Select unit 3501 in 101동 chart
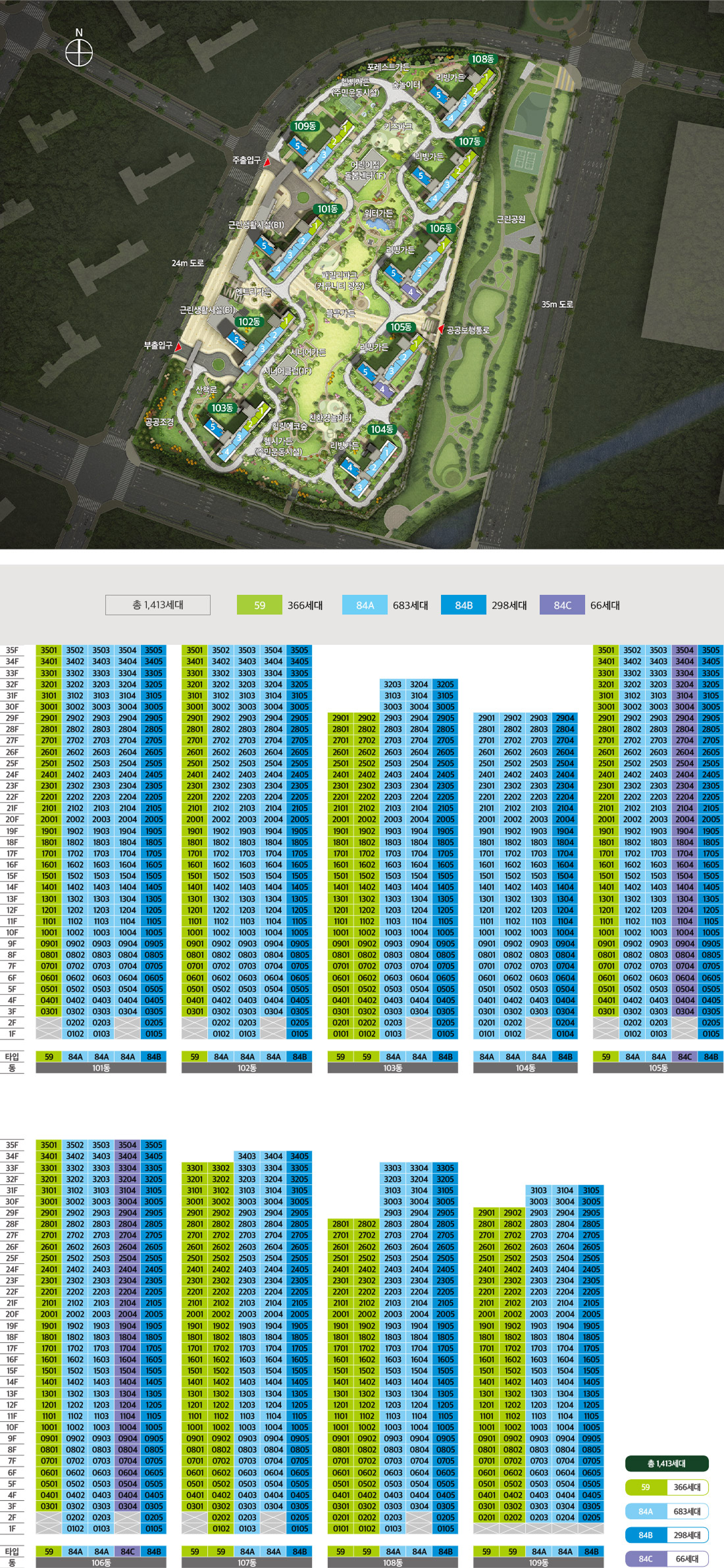Screen dimensions: 724x1568 point(49,650)
